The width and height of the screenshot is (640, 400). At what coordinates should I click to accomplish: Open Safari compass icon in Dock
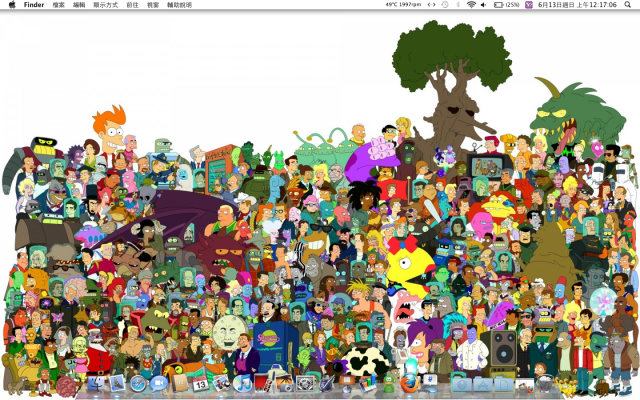coord(138,384)
